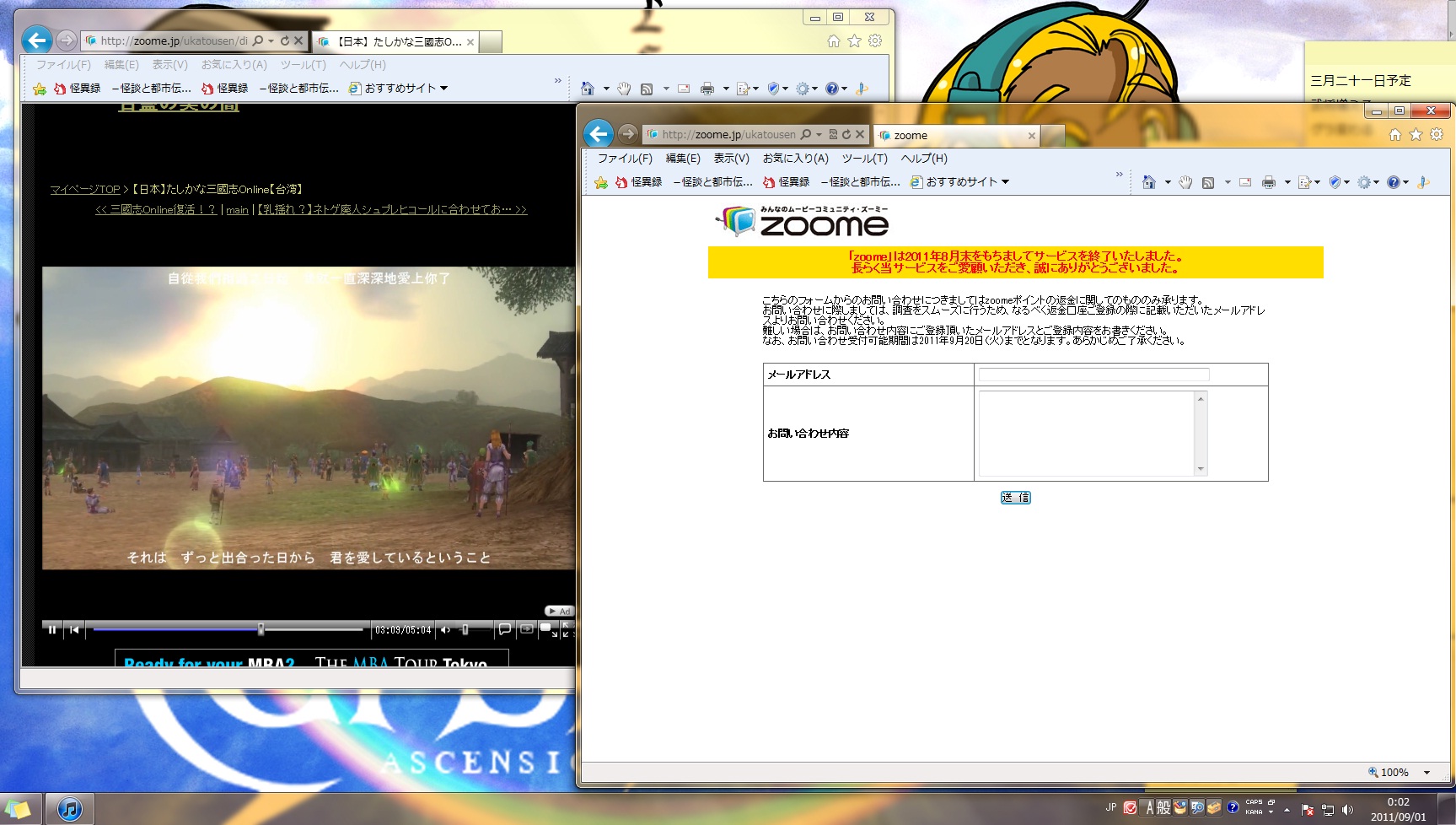Image resolution: width=1456 pixels, height=825 pixels.
Task: Select the zoome tab in front window
Action: 957,135
